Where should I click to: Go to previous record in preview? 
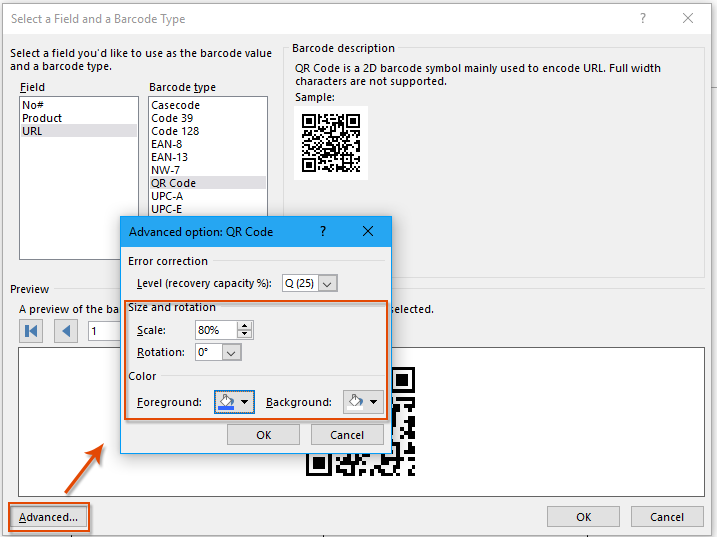67,331
